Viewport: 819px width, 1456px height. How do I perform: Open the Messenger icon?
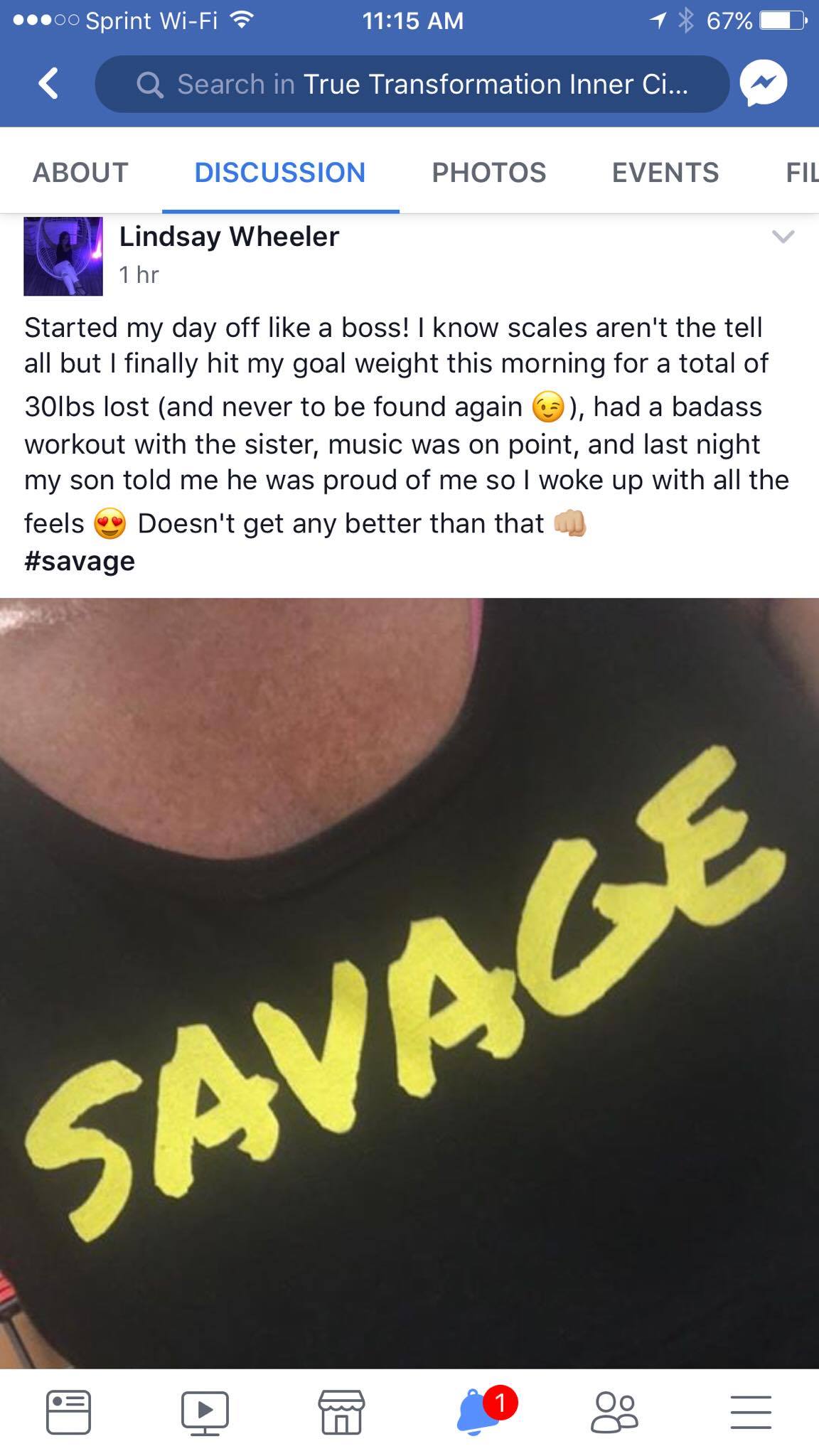pos(763,84)
